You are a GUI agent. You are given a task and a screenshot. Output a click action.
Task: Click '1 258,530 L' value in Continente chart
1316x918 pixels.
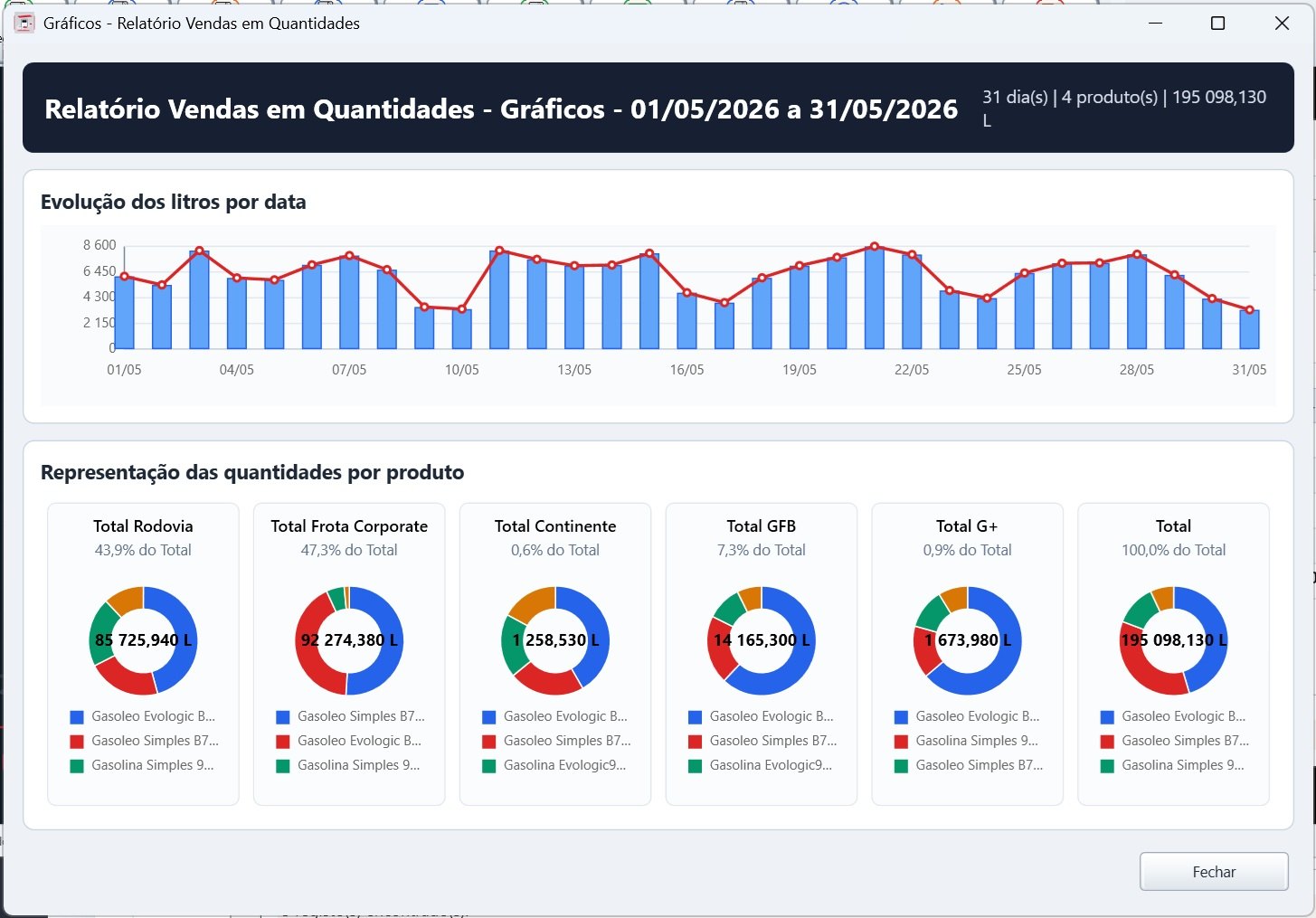tap(555, 640)
